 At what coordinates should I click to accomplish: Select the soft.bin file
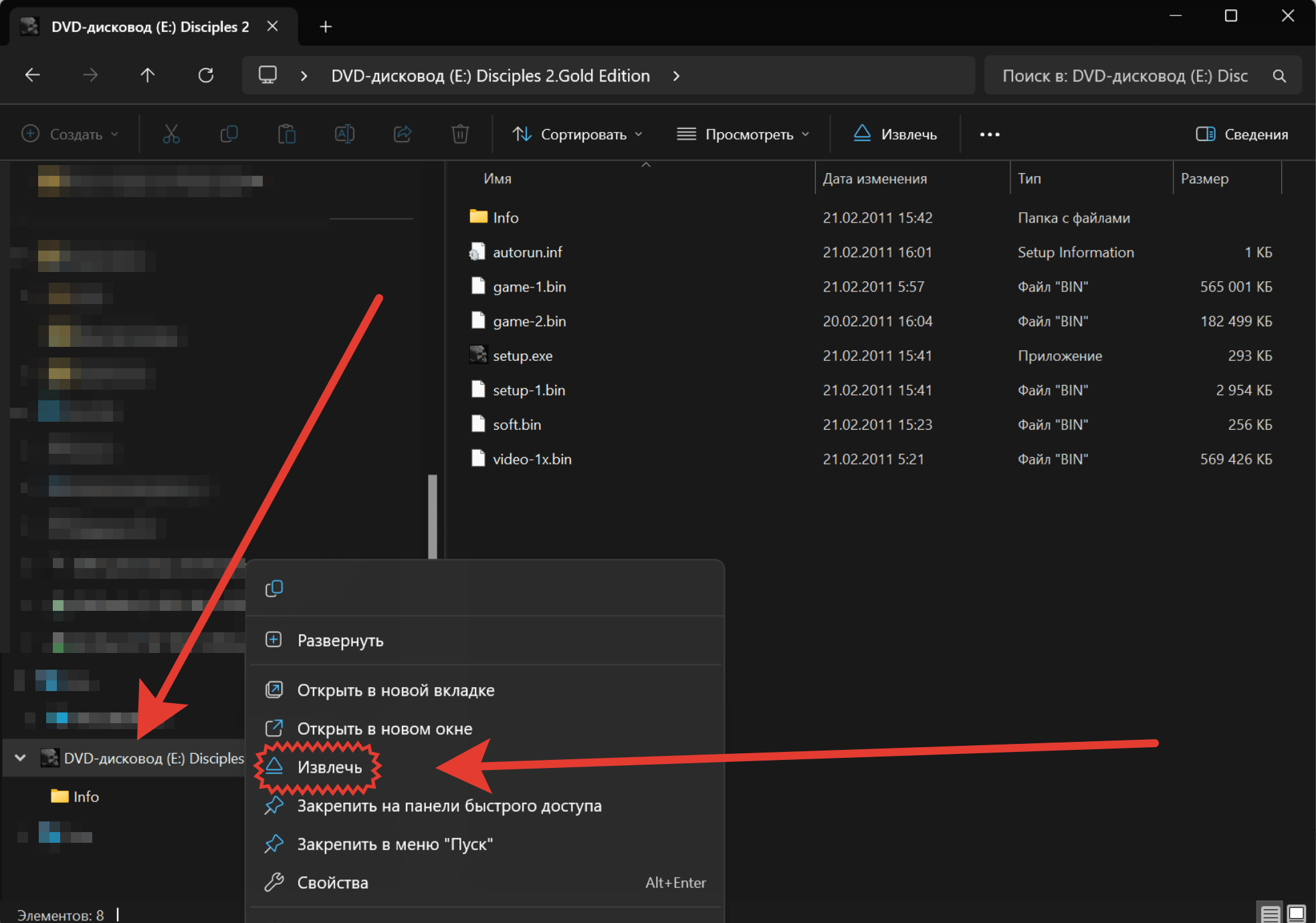coord(517,424)
